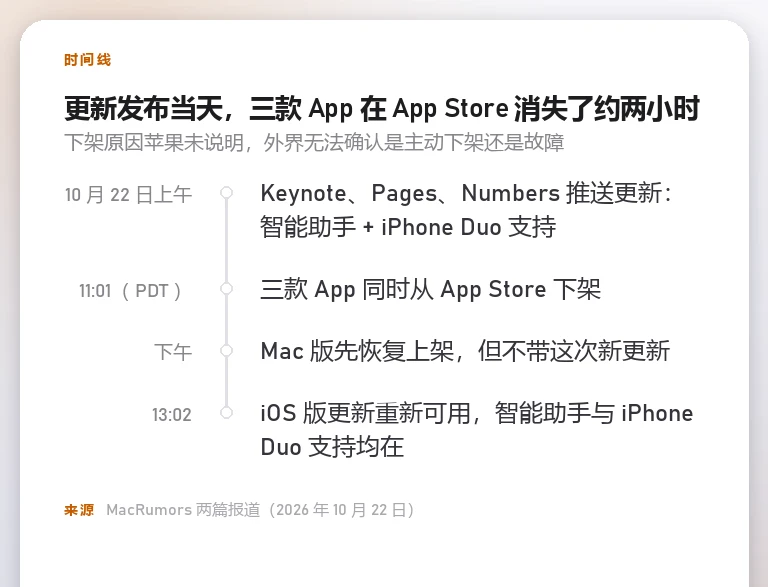Click the subtitle 下架原因苹果未说明
This screenshot has width=768, height=587.
tap(314, 143)
